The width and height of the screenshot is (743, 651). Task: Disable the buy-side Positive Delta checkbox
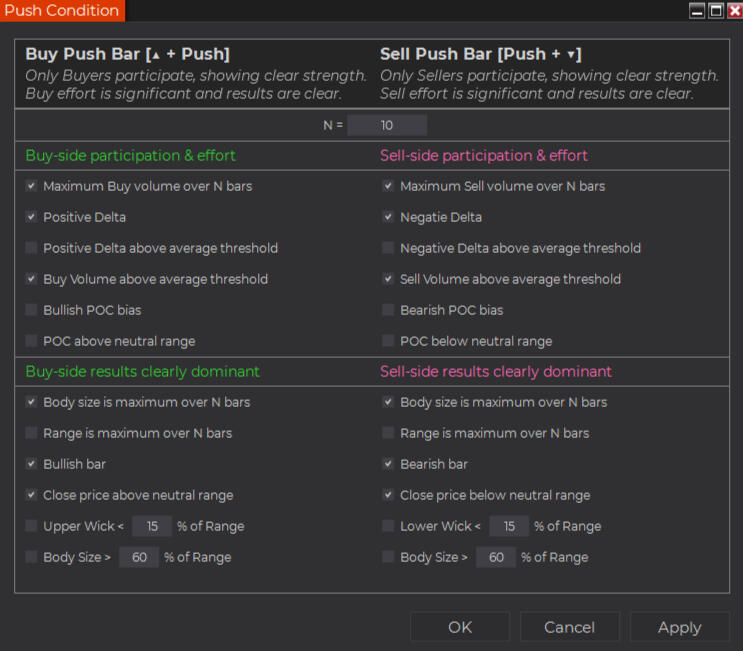[x=32, y=217]
